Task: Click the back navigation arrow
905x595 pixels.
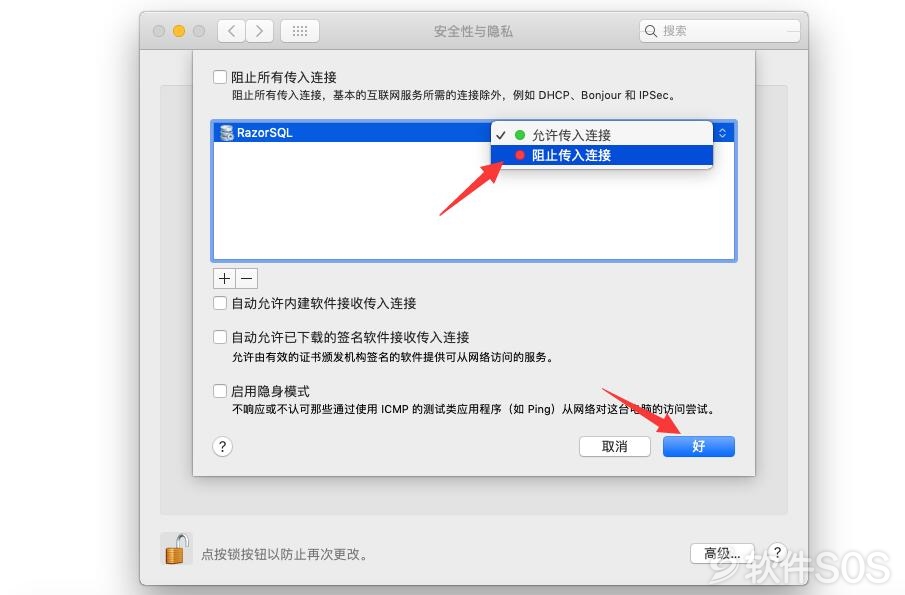Action: (x=231, y=31)
